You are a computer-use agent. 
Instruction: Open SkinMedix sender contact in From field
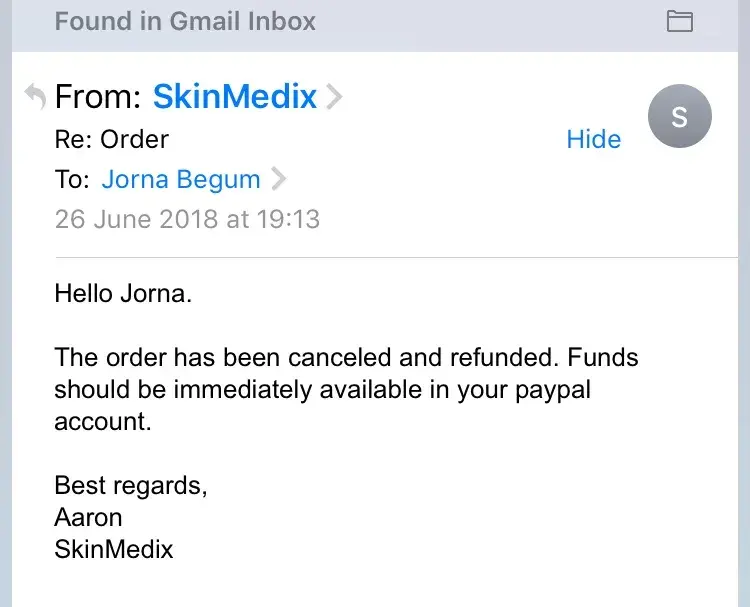(x=234, y=97)
